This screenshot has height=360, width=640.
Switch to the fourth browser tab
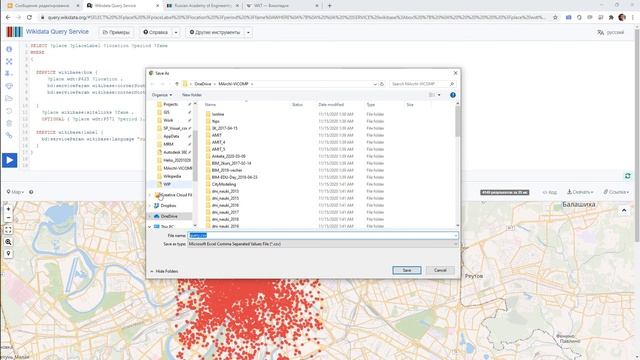click(282, 6)
